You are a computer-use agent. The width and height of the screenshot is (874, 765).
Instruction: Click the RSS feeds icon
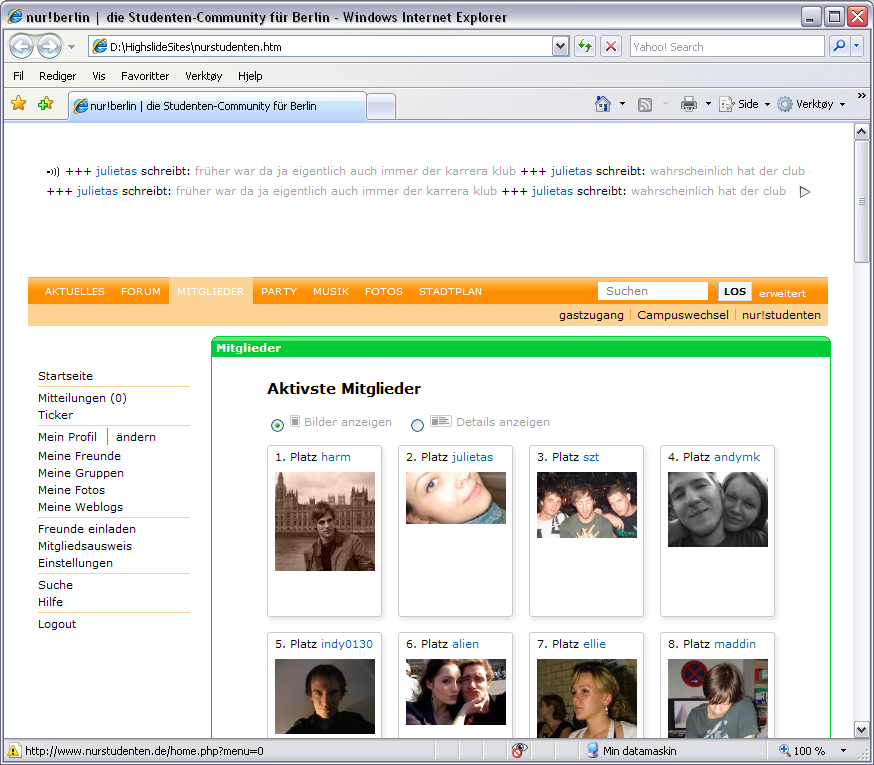[x=645, y=104]
